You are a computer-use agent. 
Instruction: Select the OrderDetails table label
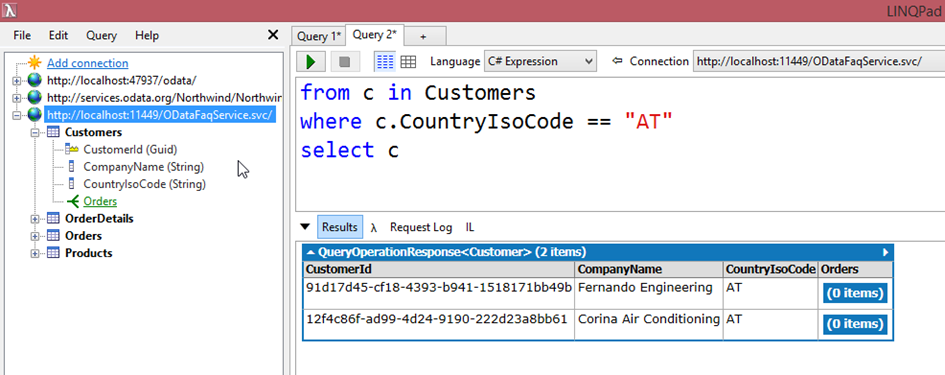point(99,218)
